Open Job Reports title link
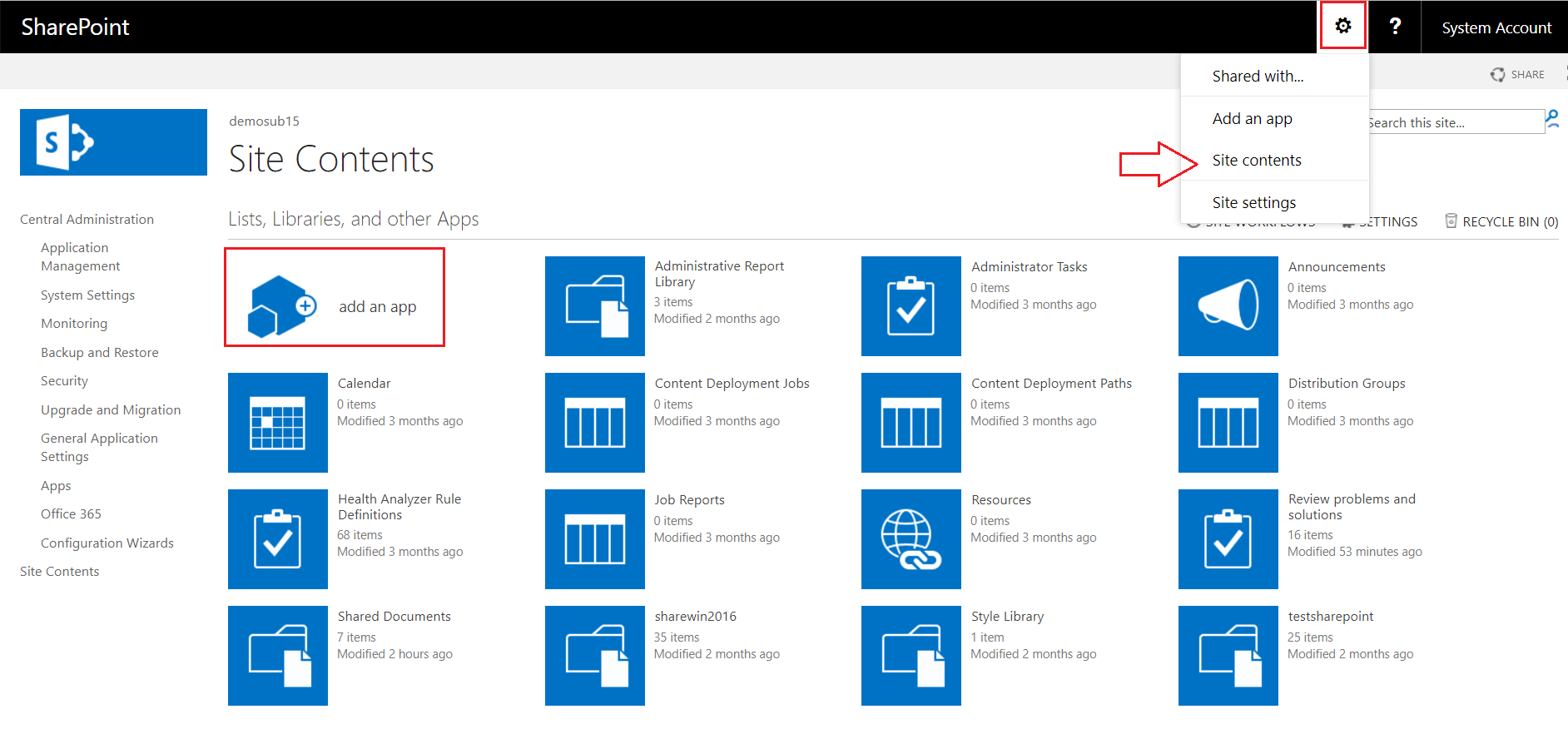 tap(689, 499)
